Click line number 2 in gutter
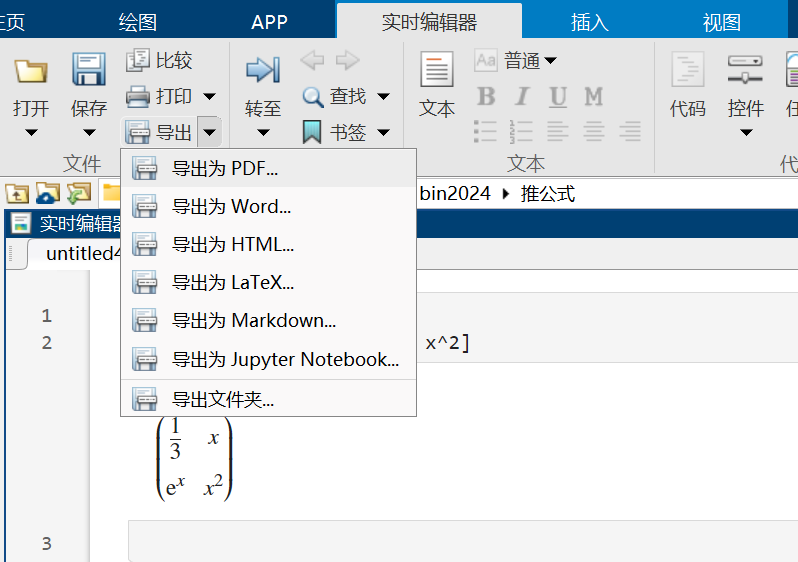Screen dimensions: 798x562 coord(46,343)
